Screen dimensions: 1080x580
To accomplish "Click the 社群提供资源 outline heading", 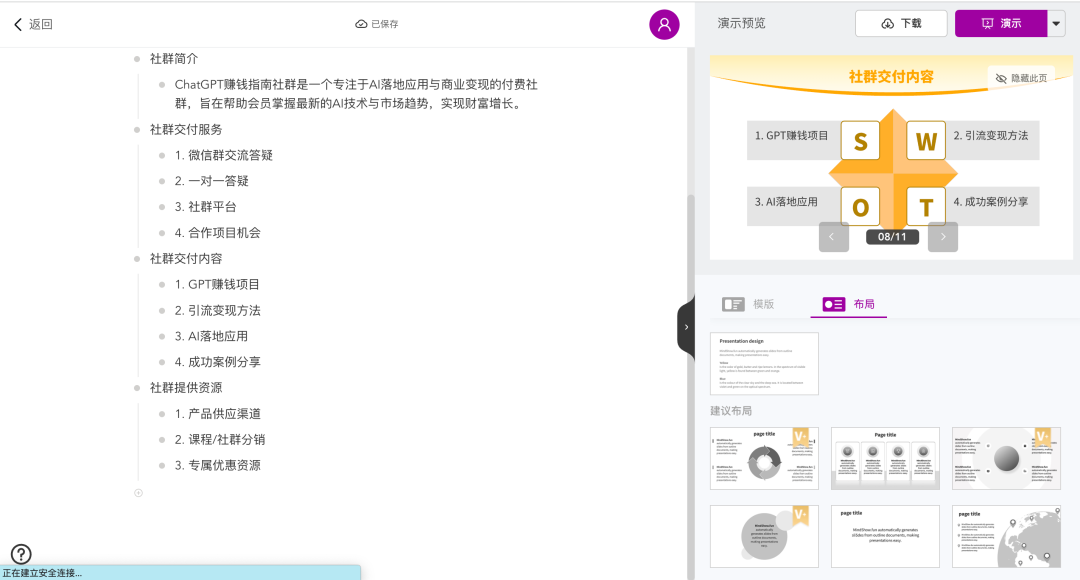I will (x=186, y=388).
